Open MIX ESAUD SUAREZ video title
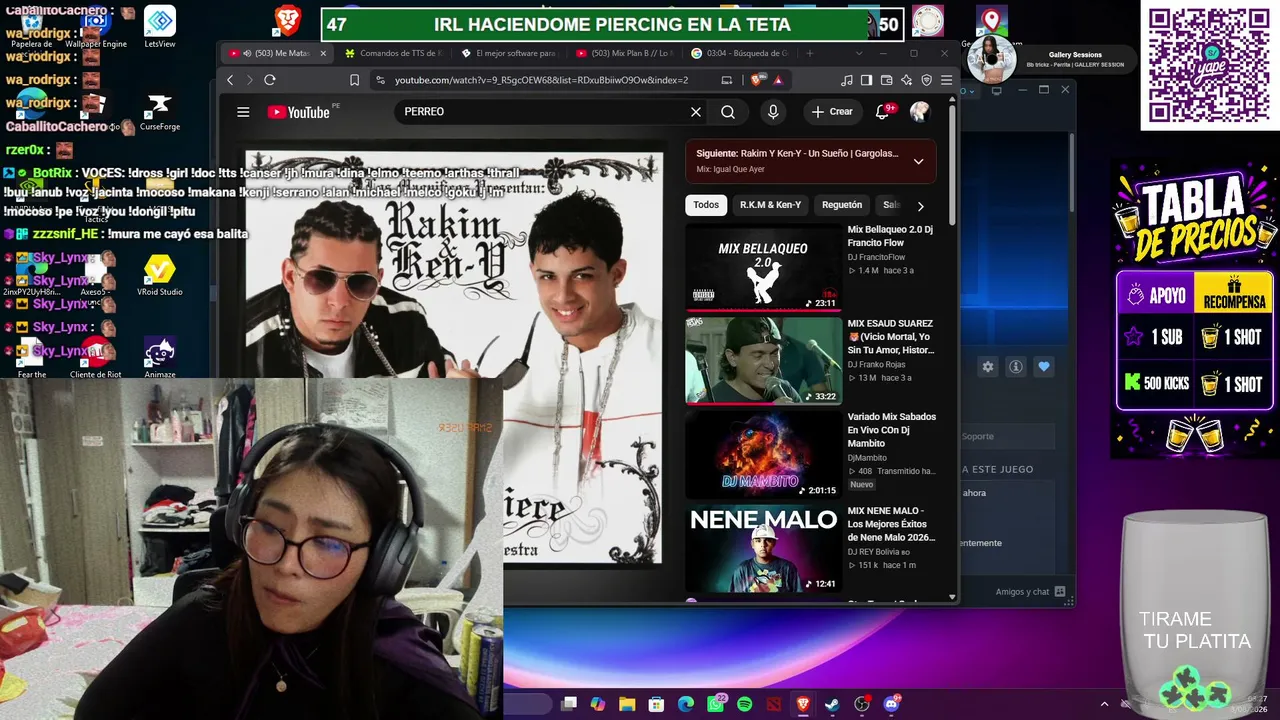1280x720 pixels. click(x=890, y=337)
